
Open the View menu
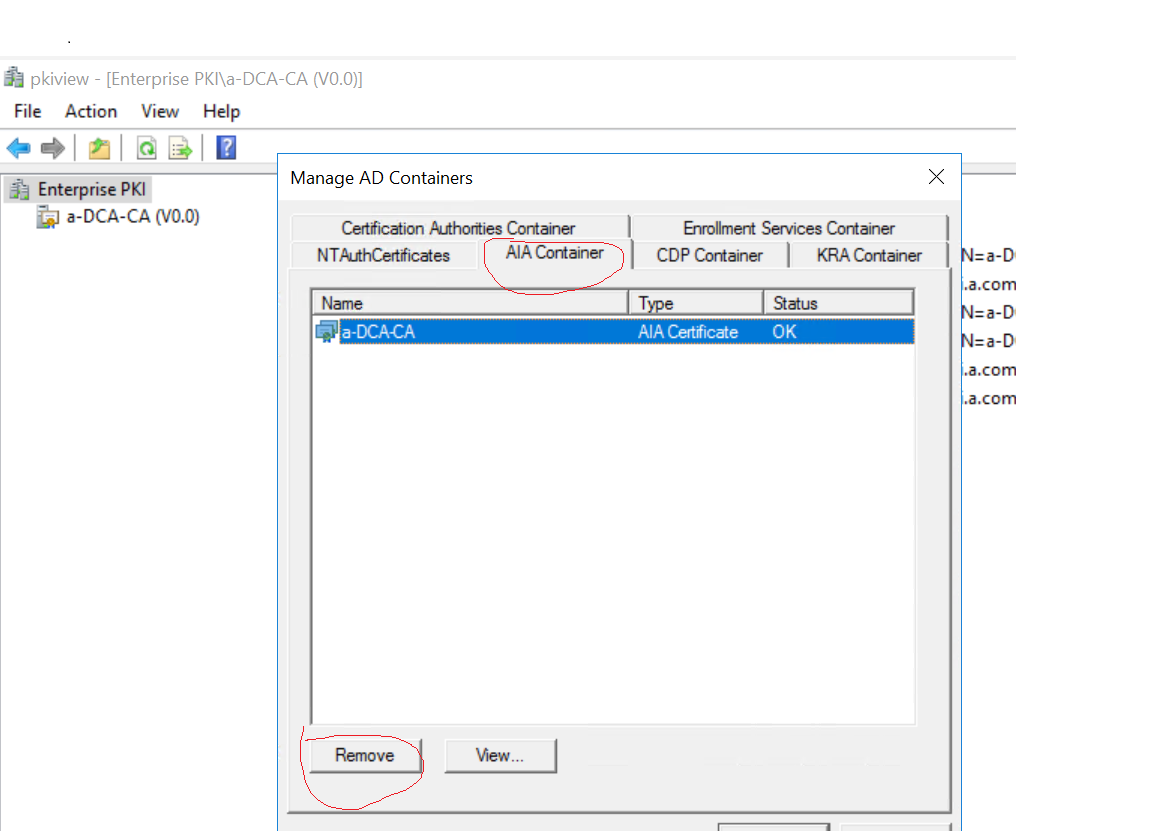click(x=159, y=111)
